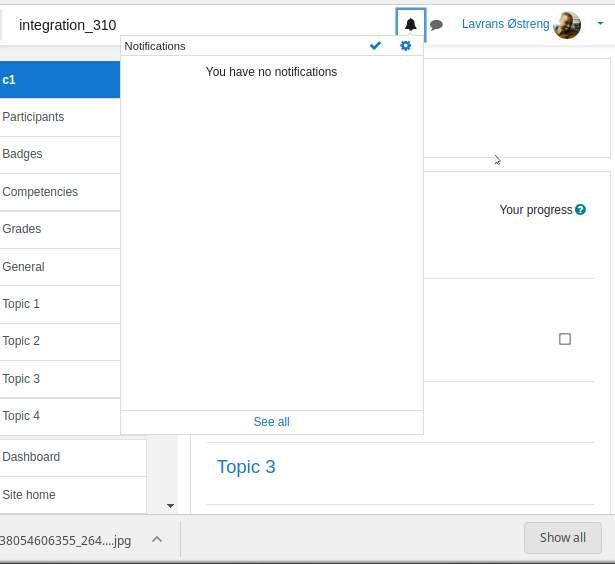Open notification preferences gear icon

click(x=405, y=46)
